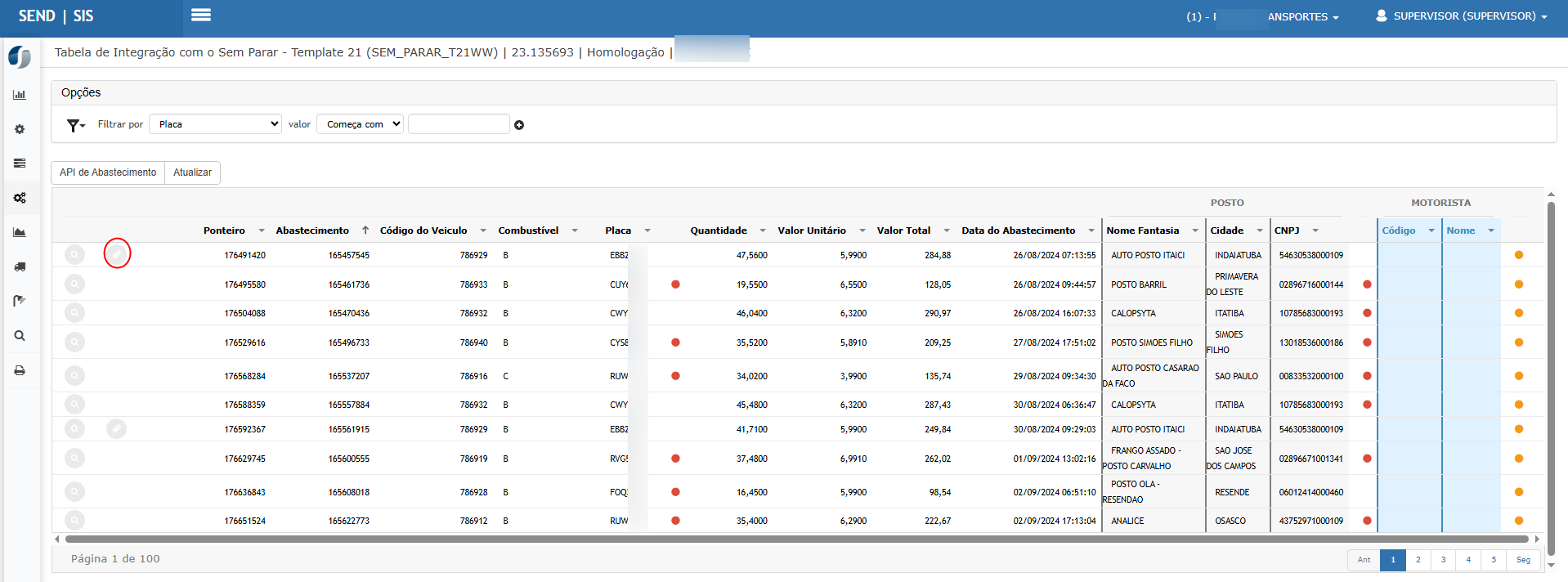Click the printer icon in sidebar

click(x=20, y=370)
